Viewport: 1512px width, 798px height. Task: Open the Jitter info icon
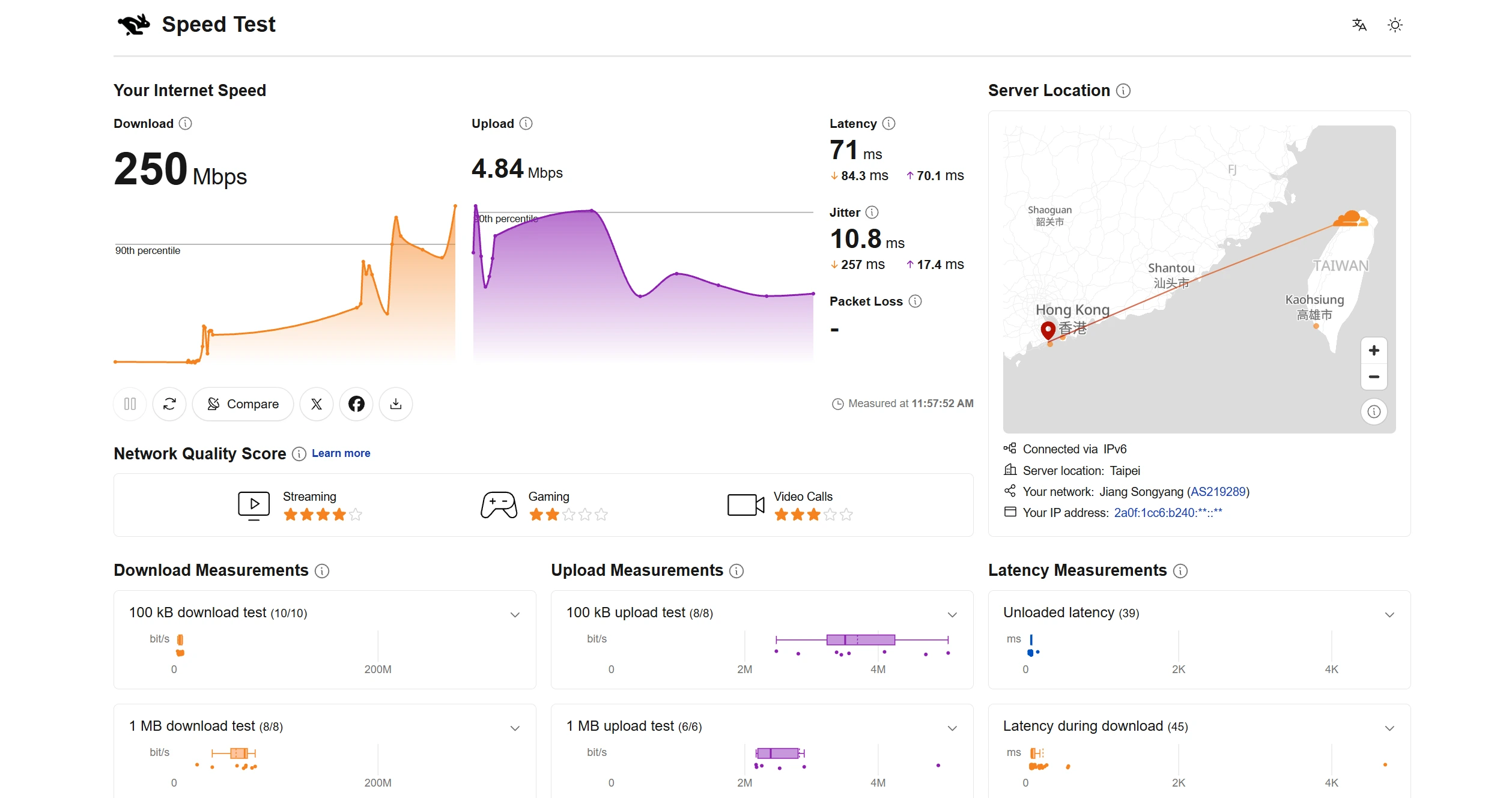(872, 213)
